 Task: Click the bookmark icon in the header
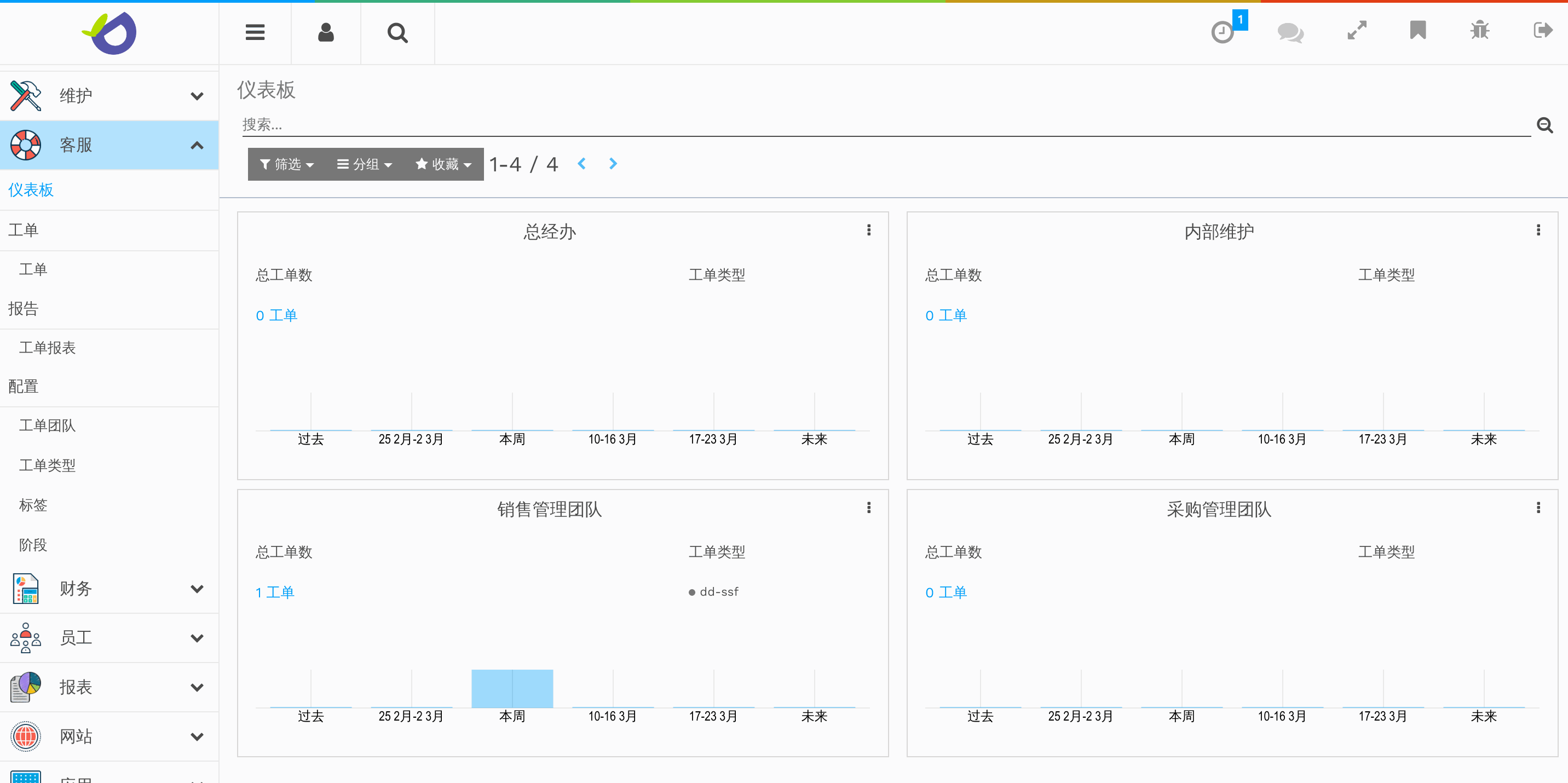[x=1417, y=31]
